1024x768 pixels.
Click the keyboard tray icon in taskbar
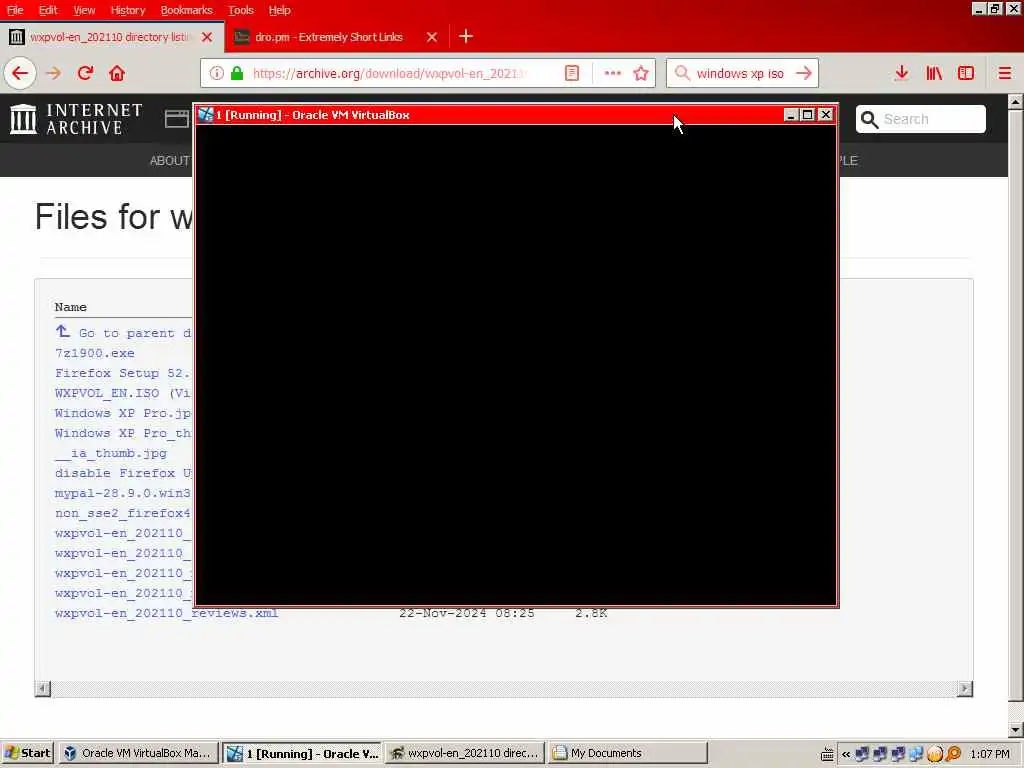827,754
